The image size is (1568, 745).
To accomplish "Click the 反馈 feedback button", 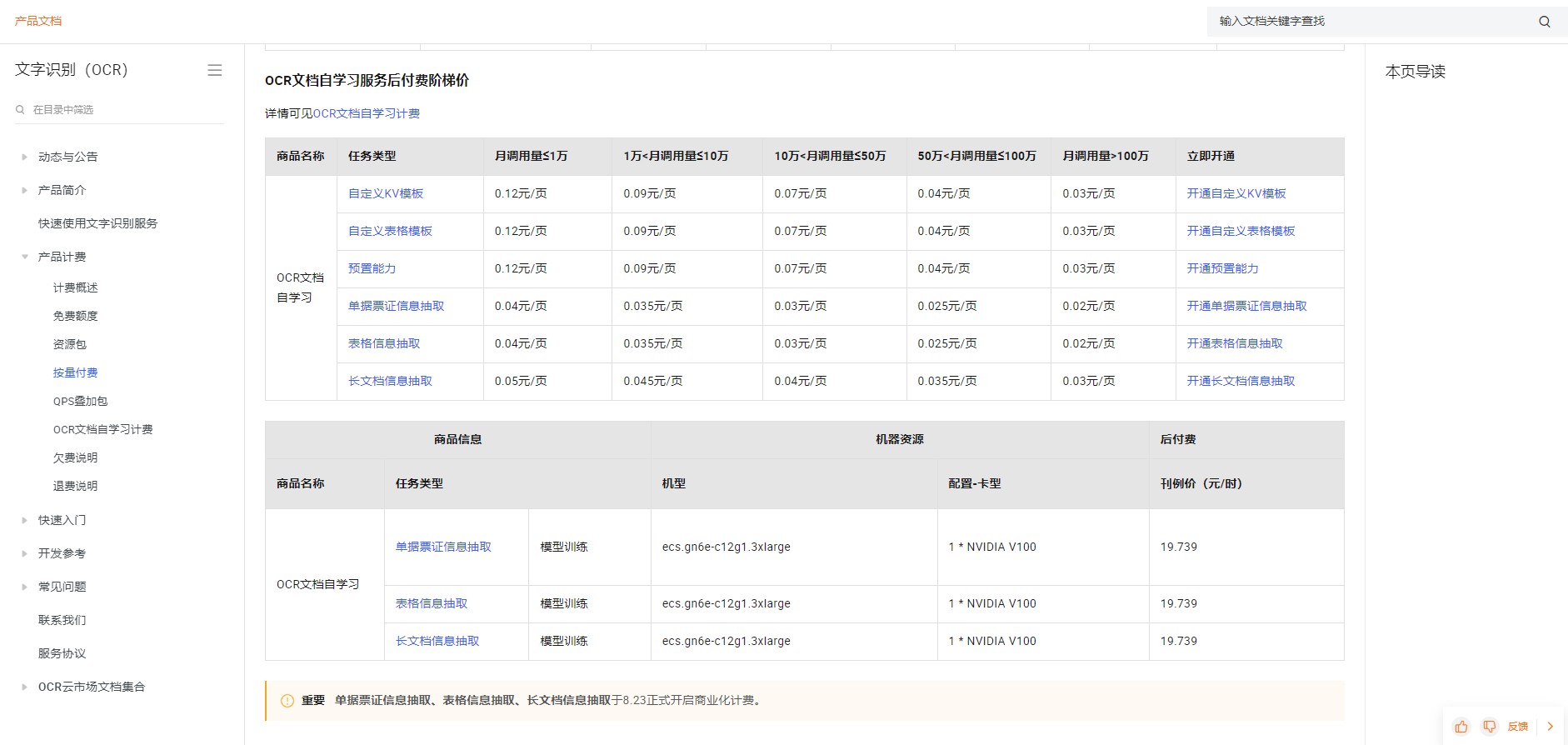I will pos(1518,727).
